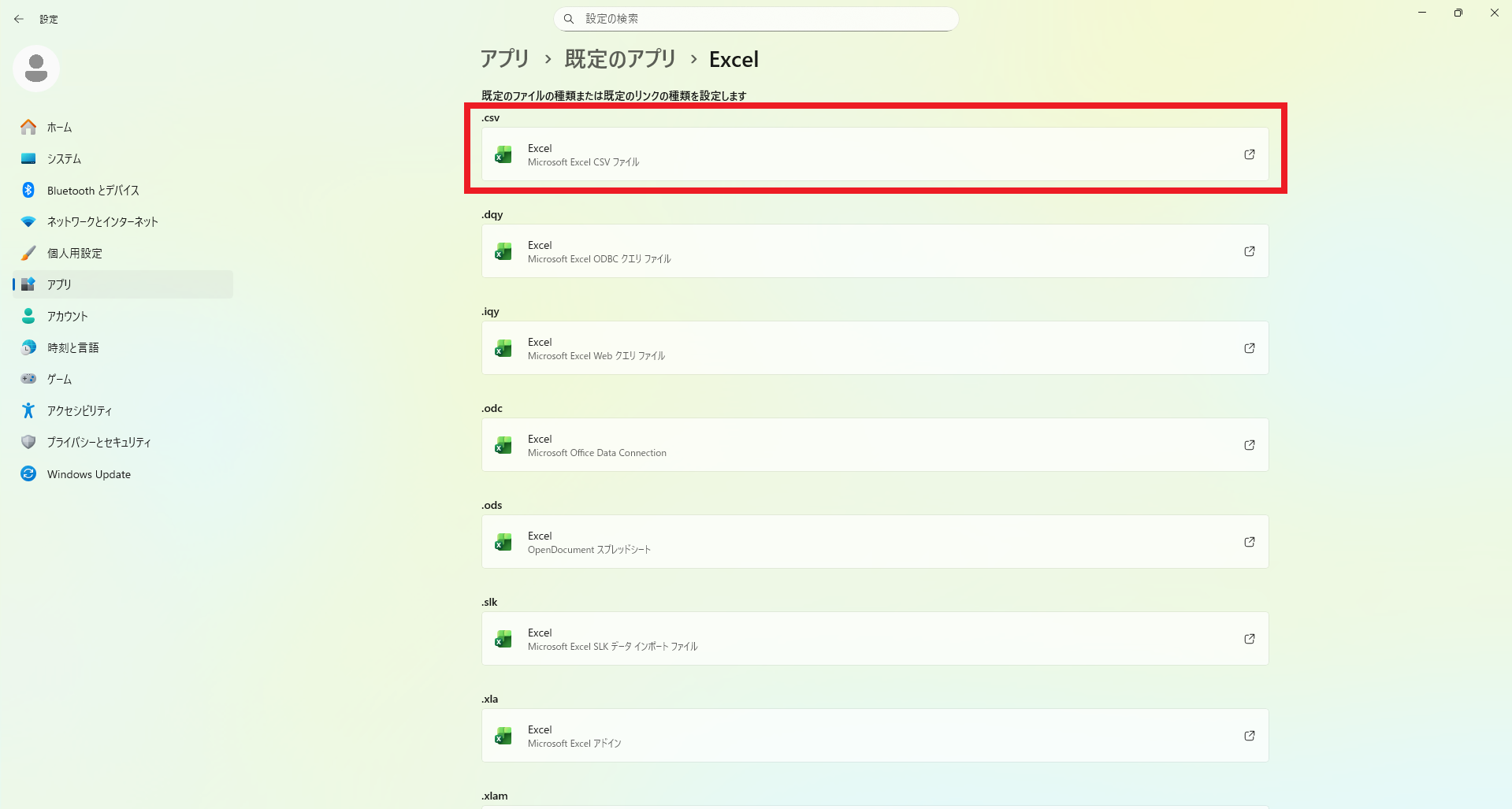Return to 既定のアプリ breadcrumb
The width and height of the screenshot is (1512, 809).
click(x=620, y=59)
